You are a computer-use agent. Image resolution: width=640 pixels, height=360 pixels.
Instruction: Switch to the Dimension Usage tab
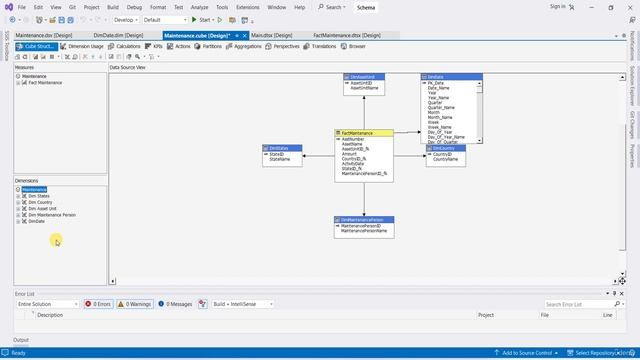(x=82, y=47)
